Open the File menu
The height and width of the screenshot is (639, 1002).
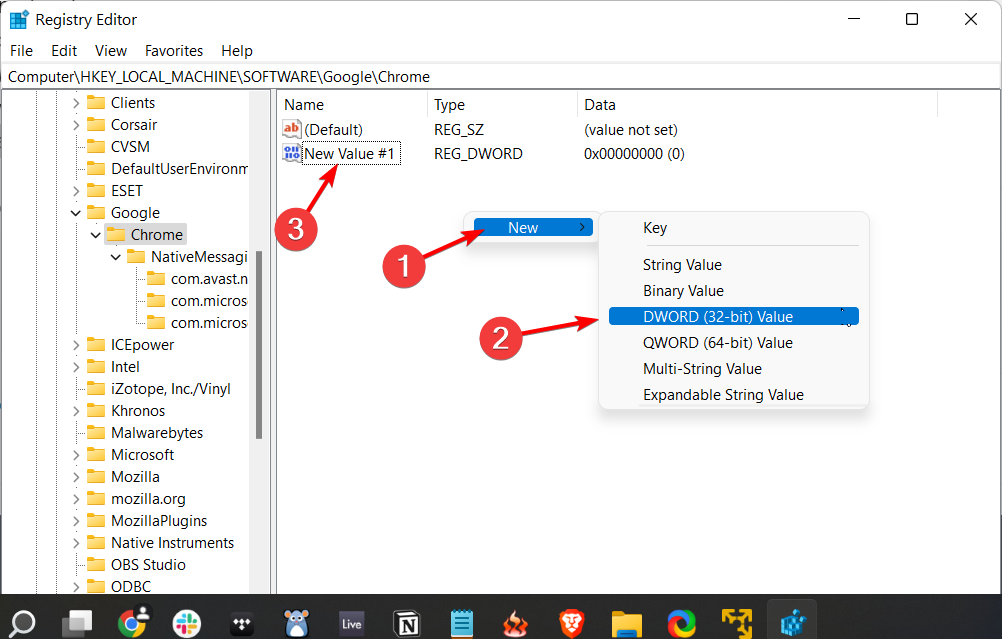pyautogui.click(x=21, y=50)
